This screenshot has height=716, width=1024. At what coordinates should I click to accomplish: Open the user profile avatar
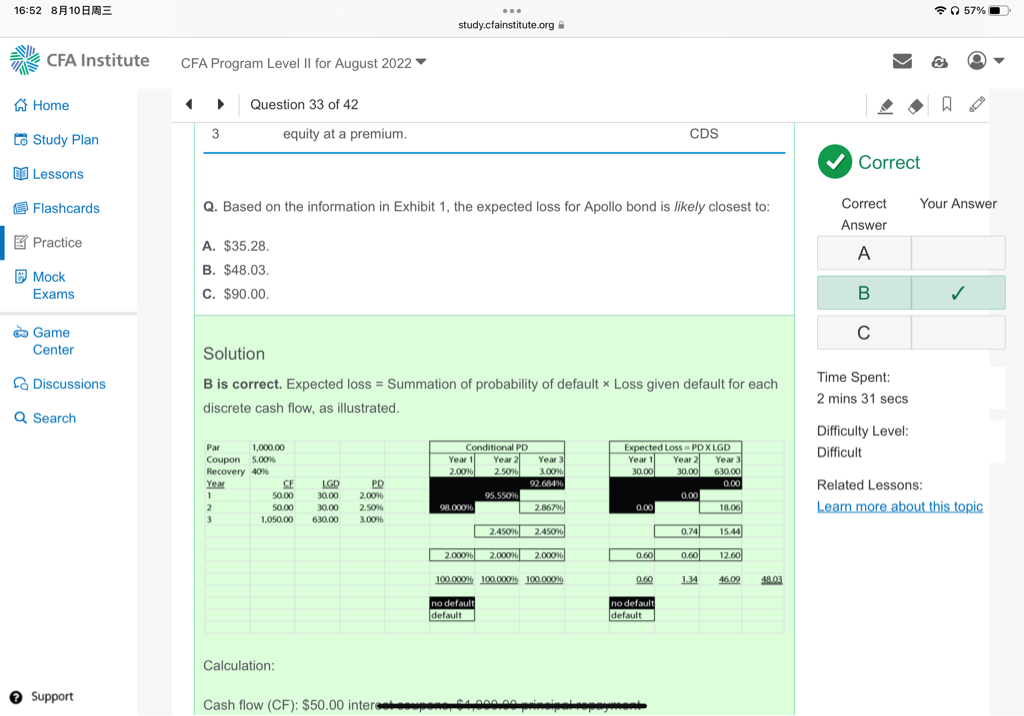coord(976,61)
